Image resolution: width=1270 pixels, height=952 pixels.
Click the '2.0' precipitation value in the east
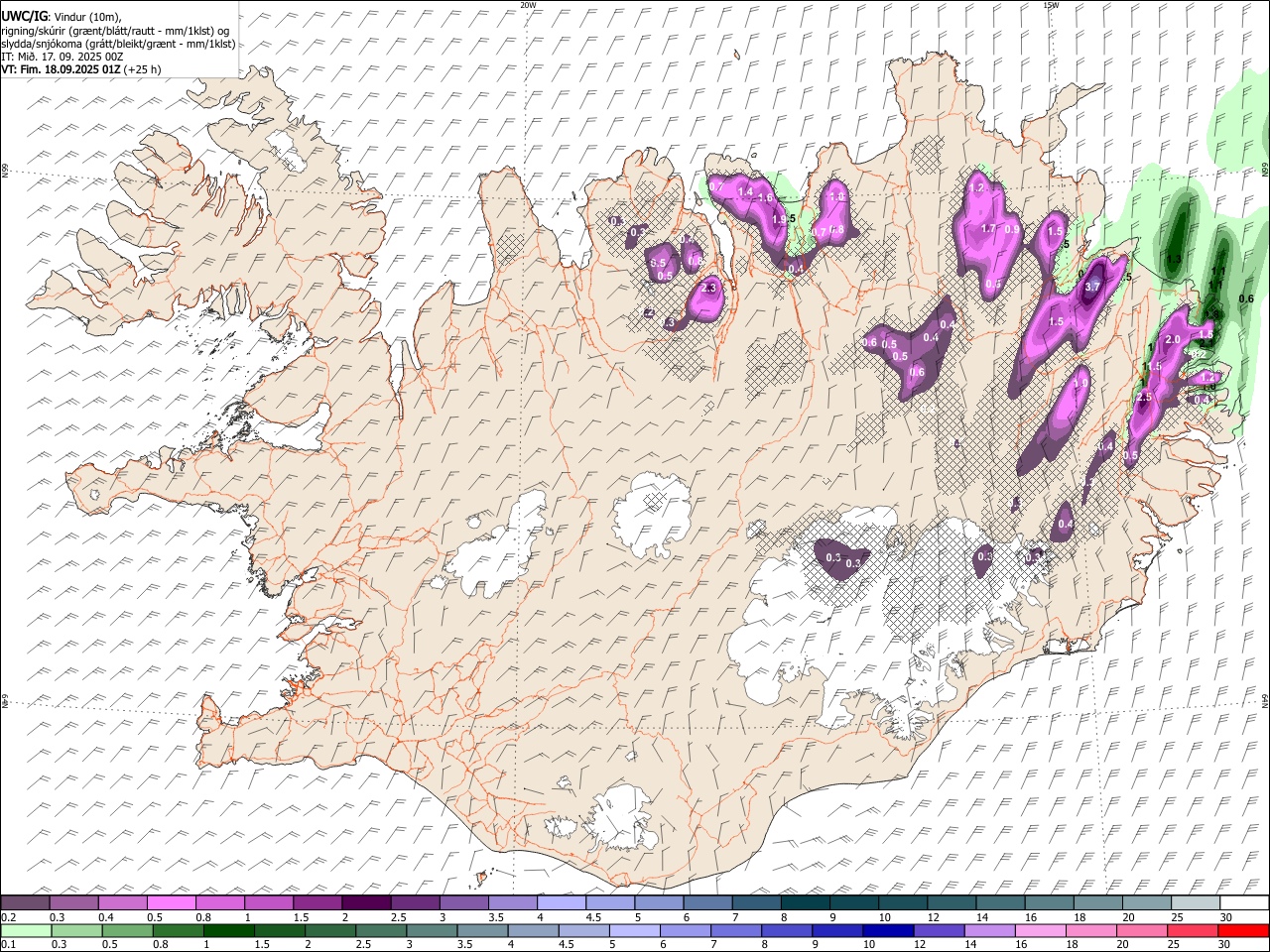(1172, 340)
